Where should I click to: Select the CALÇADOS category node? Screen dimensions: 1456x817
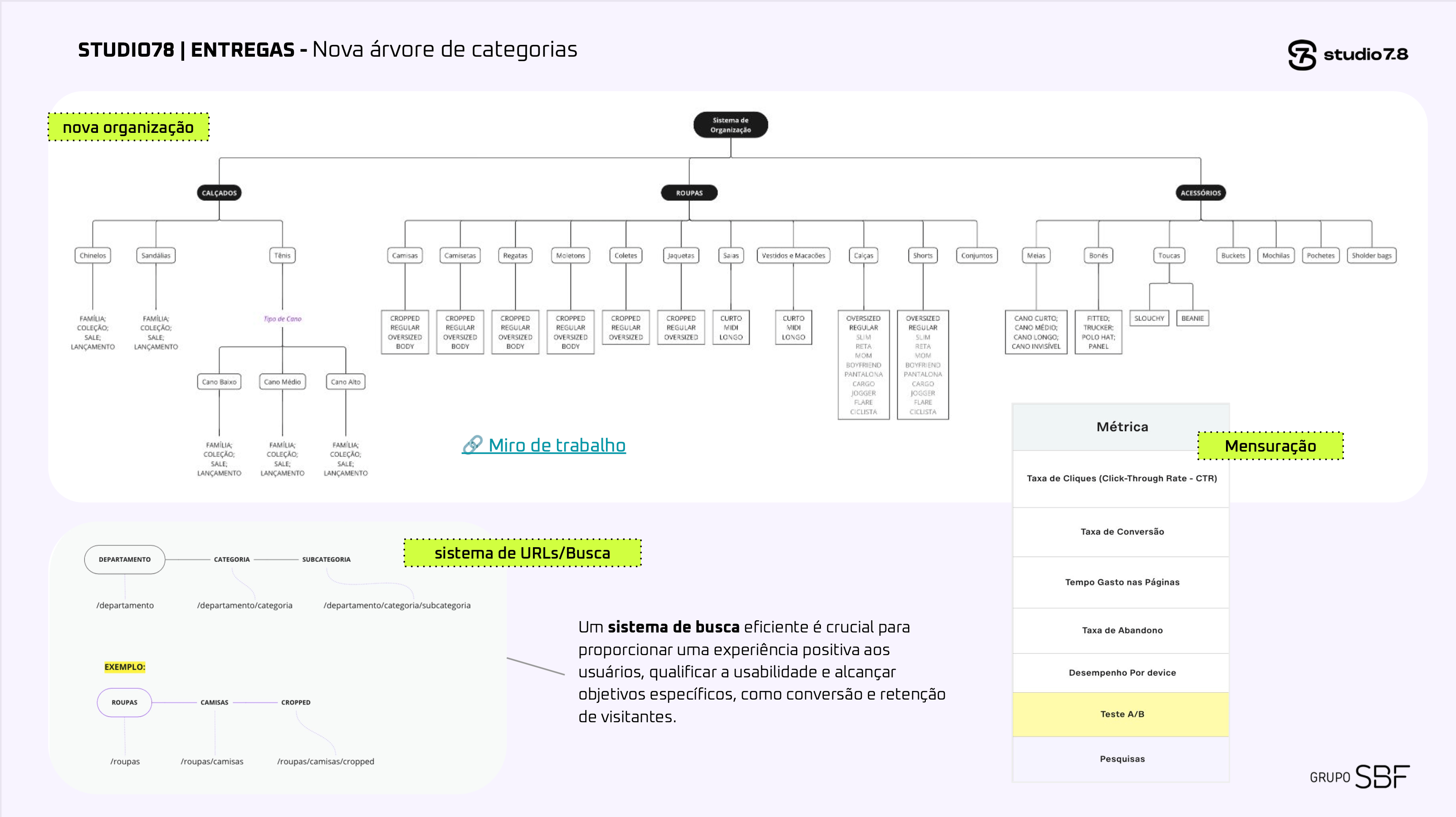[219, 193]
